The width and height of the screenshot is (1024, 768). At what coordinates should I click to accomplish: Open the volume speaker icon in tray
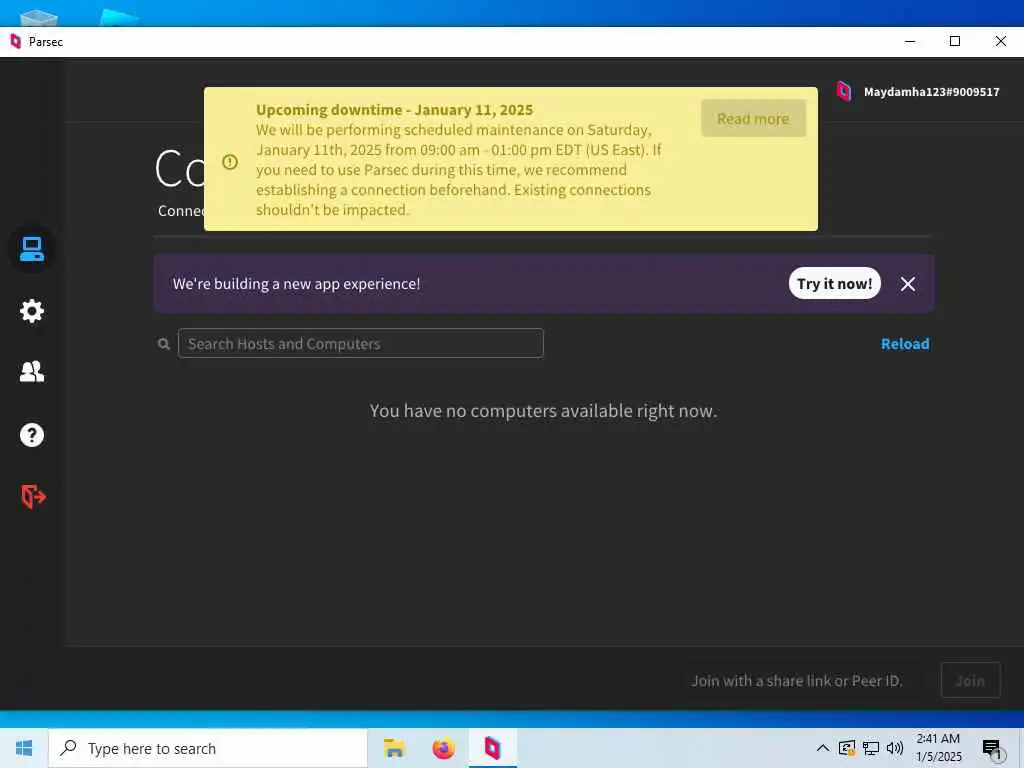895,748
